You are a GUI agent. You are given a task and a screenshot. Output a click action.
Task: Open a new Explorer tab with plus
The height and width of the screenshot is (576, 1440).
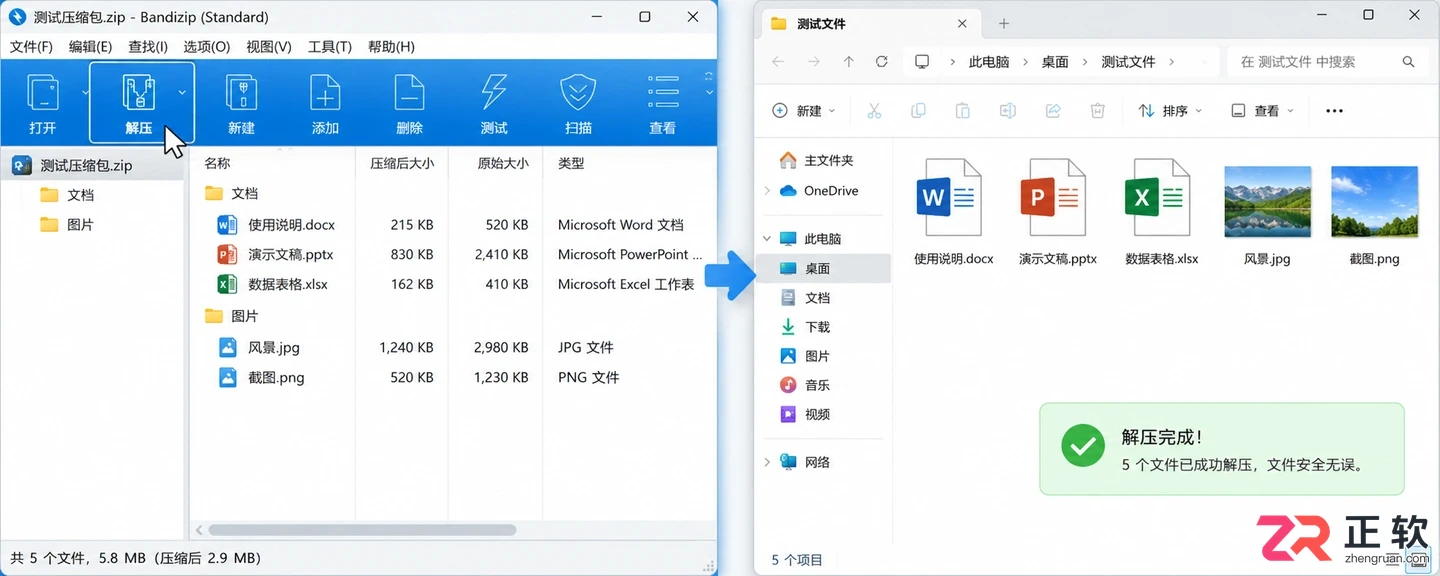point(1004,24)
